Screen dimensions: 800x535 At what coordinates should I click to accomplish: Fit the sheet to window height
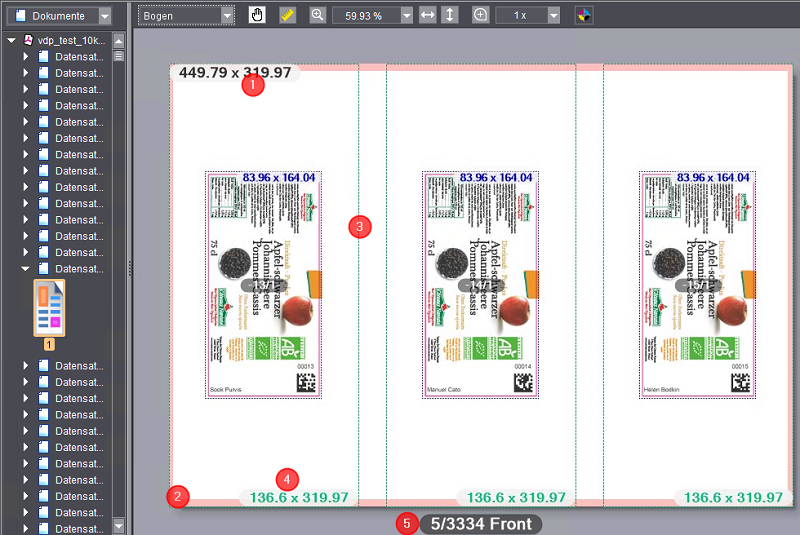(x=450, y=15)
